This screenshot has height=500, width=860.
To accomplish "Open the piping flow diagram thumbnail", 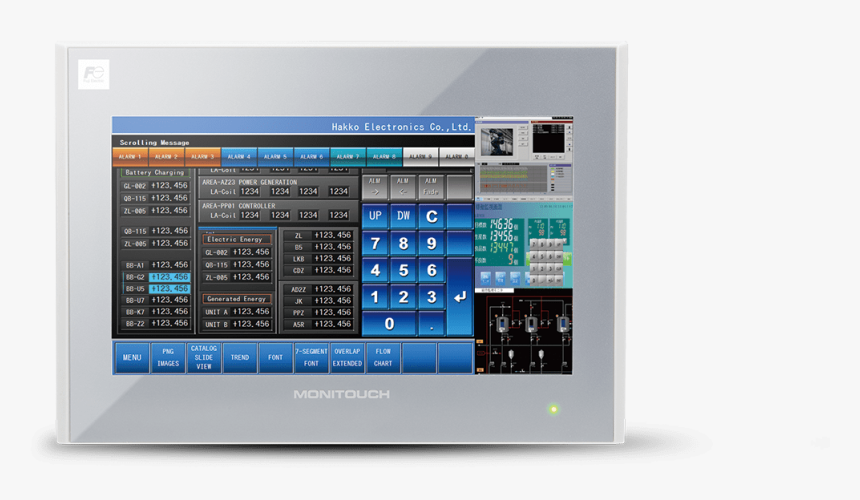I will pos(524,332).
